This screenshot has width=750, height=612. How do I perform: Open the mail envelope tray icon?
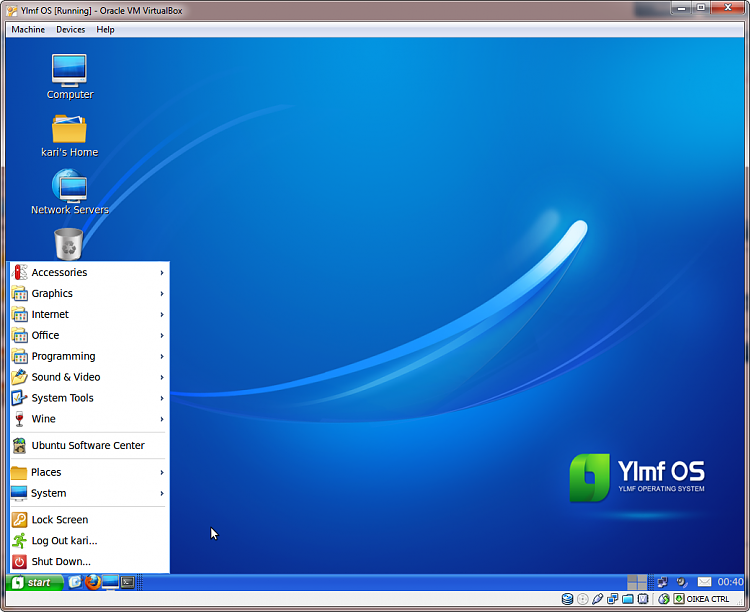pos(704,582)
